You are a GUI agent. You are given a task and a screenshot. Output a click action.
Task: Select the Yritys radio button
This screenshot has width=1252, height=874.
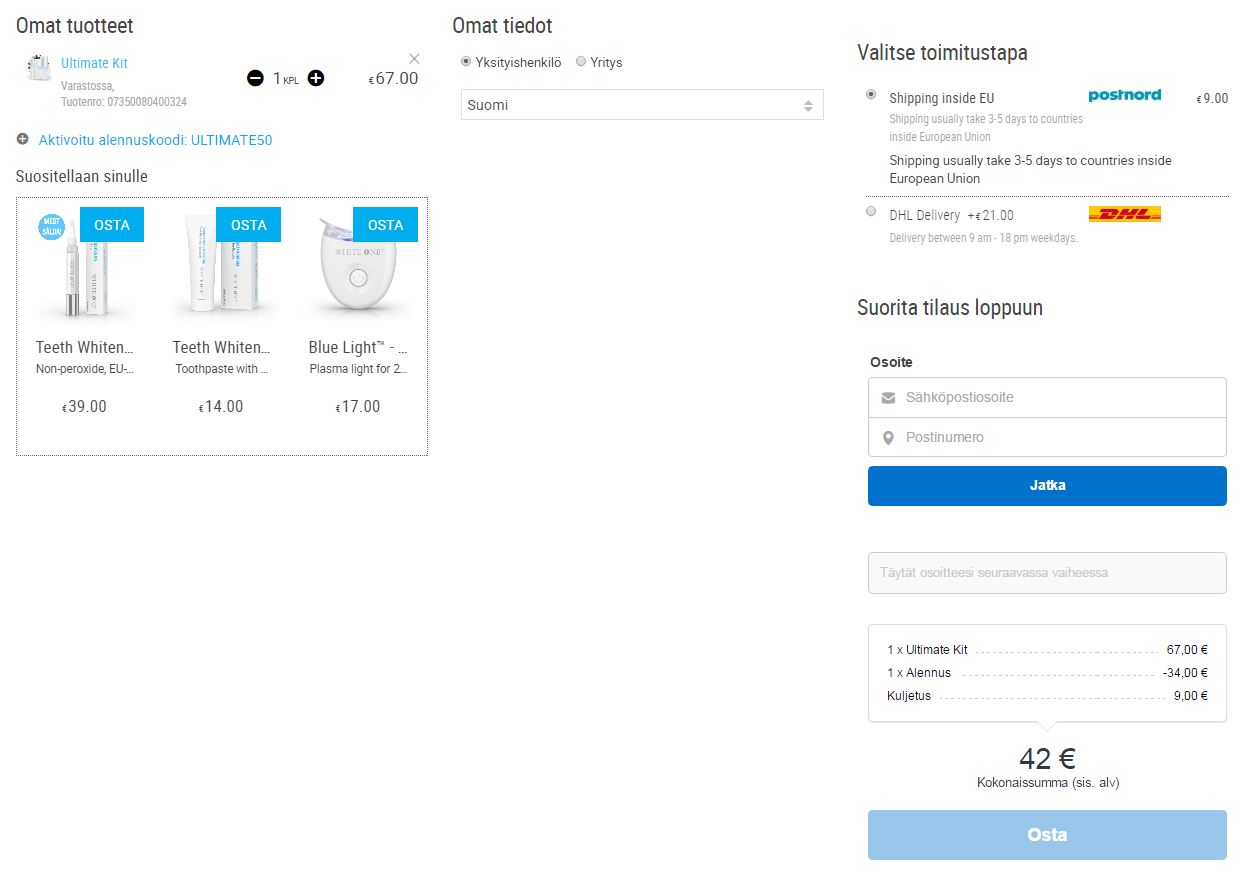pos(581,62)
